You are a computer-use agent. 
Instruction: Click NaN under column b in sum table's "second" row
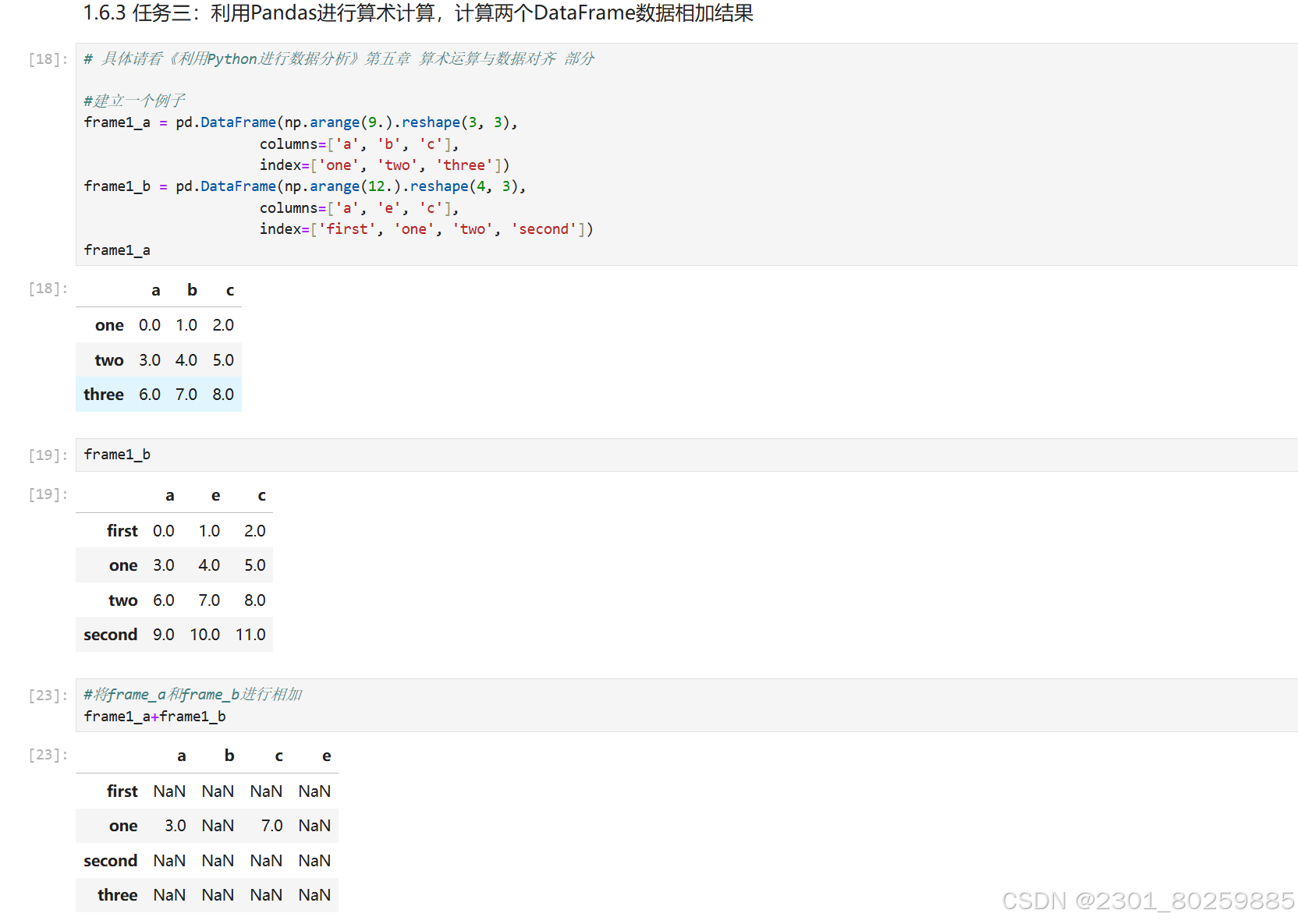218,861
